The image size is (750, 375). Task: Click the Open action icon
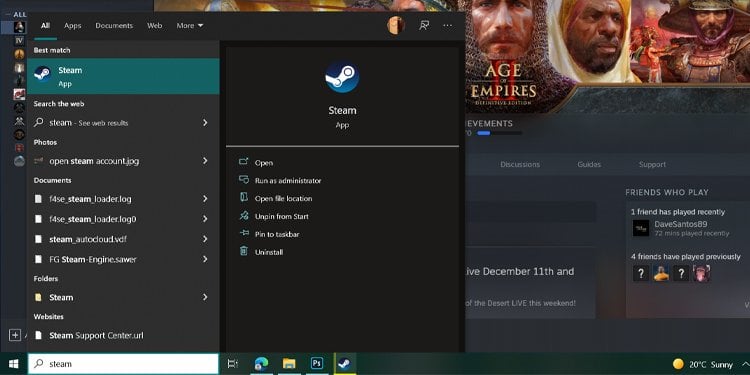(x=243, y=162)
